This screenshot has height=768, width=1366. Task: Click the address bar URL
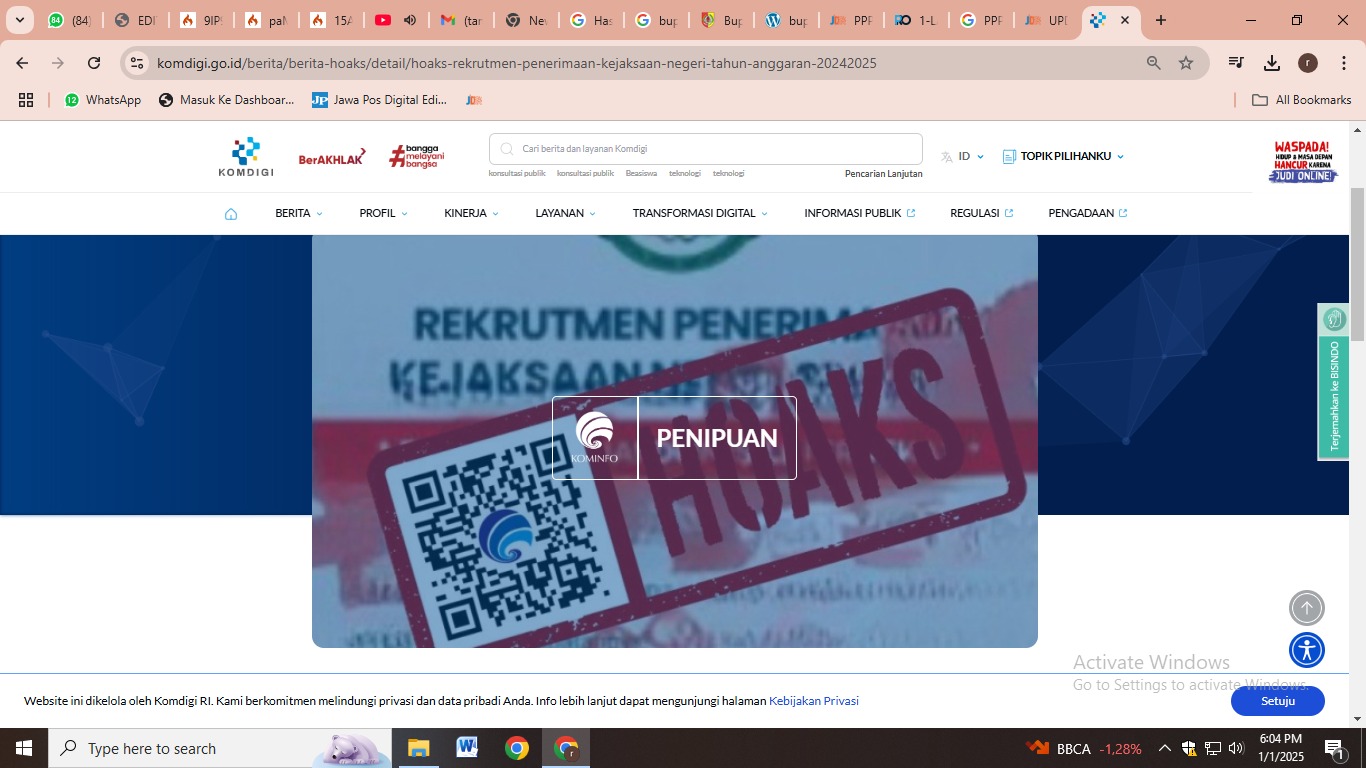(x=517, y=63)
